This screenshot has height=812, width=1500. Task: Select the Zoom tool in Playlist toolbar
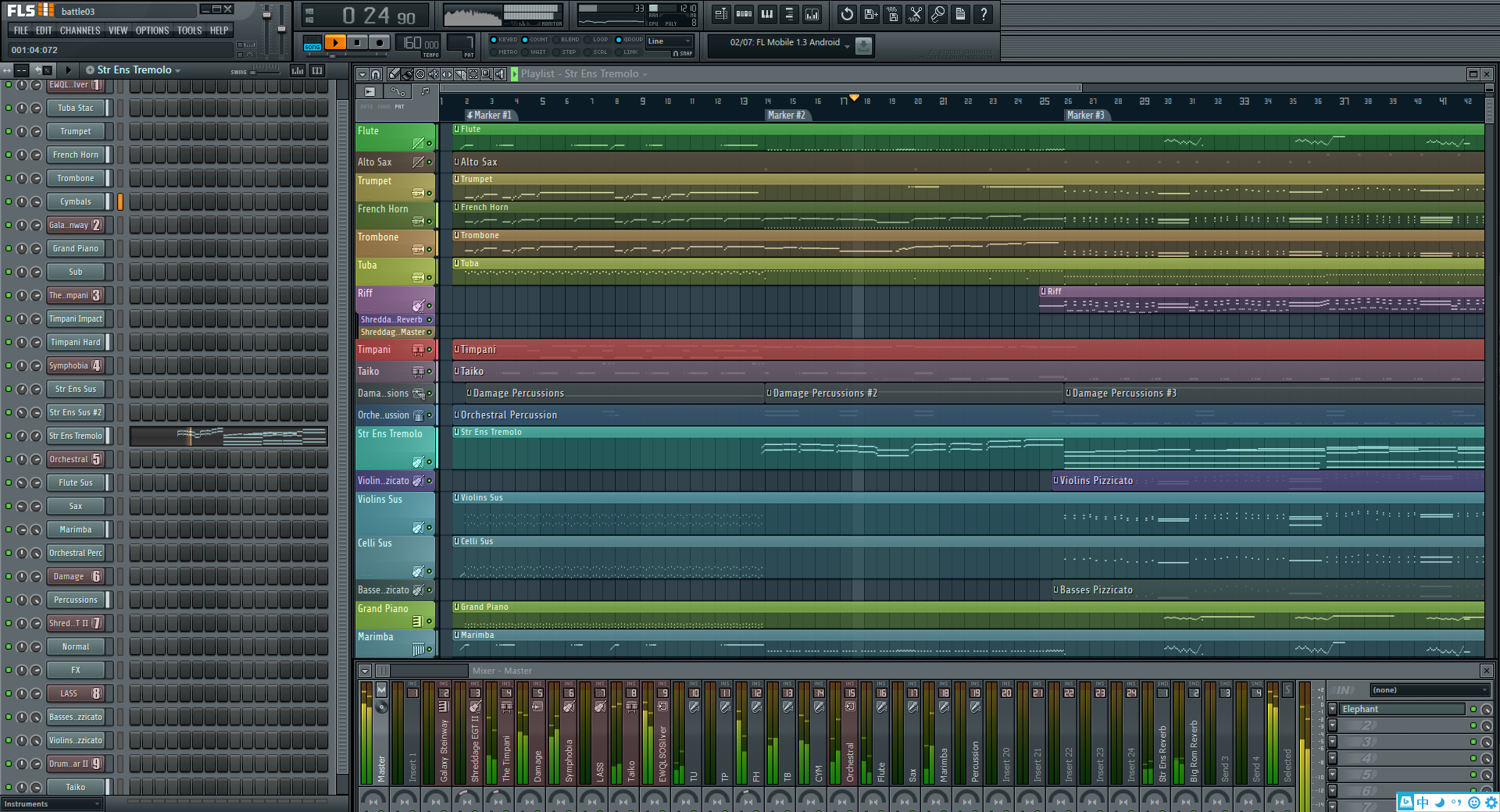point(487,74)
